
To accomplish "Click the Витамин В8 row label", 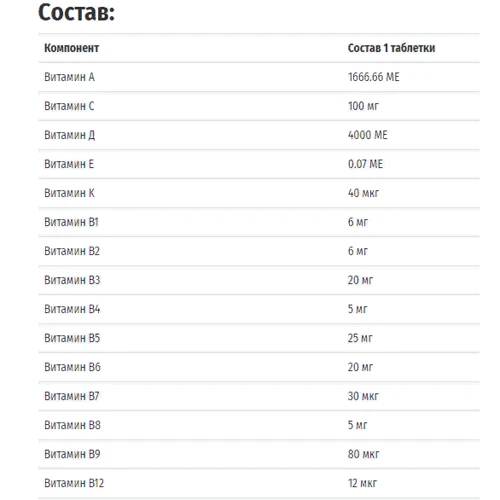I will click(x=72, y=425).
